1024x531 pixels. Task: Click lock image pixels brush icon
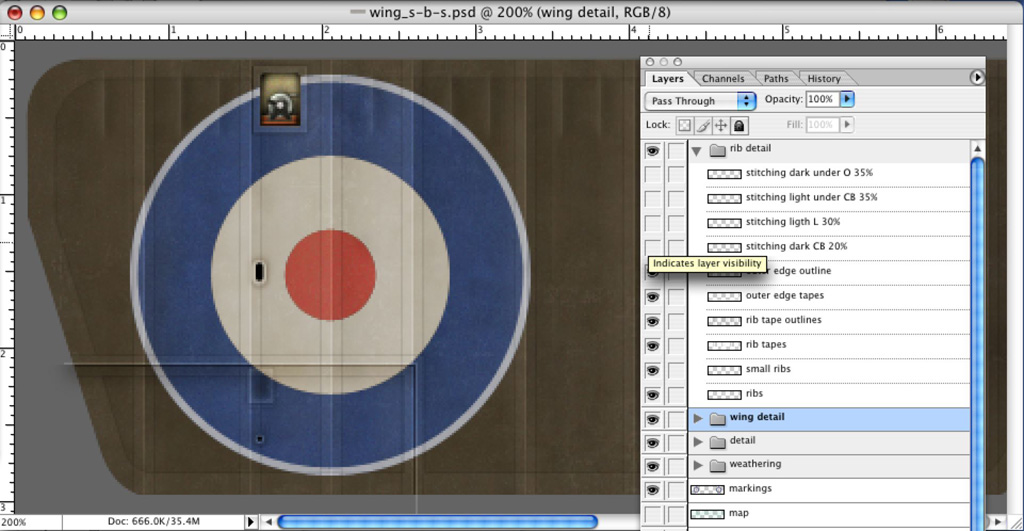tap(703, 125)
